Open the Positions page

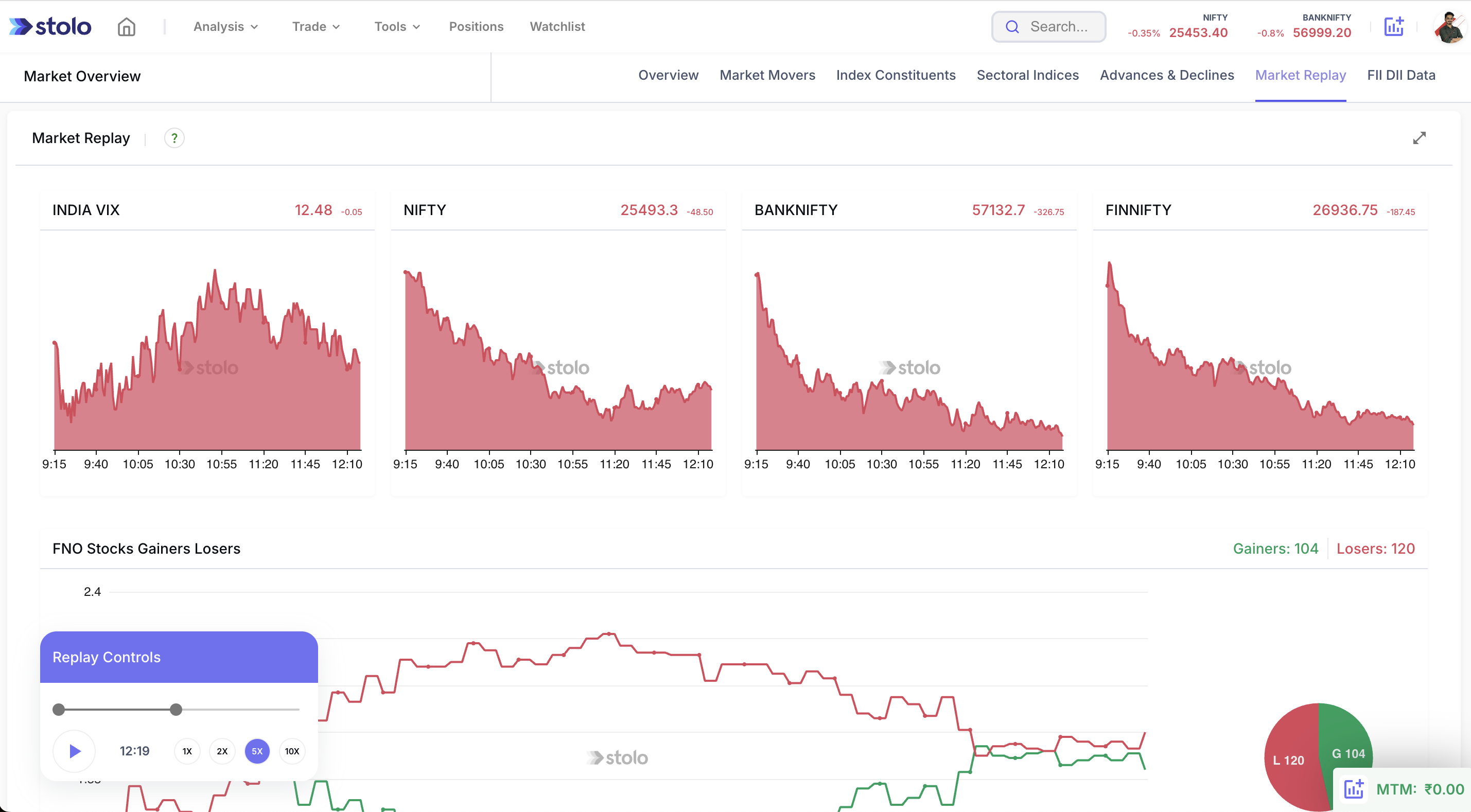(476, 27)
